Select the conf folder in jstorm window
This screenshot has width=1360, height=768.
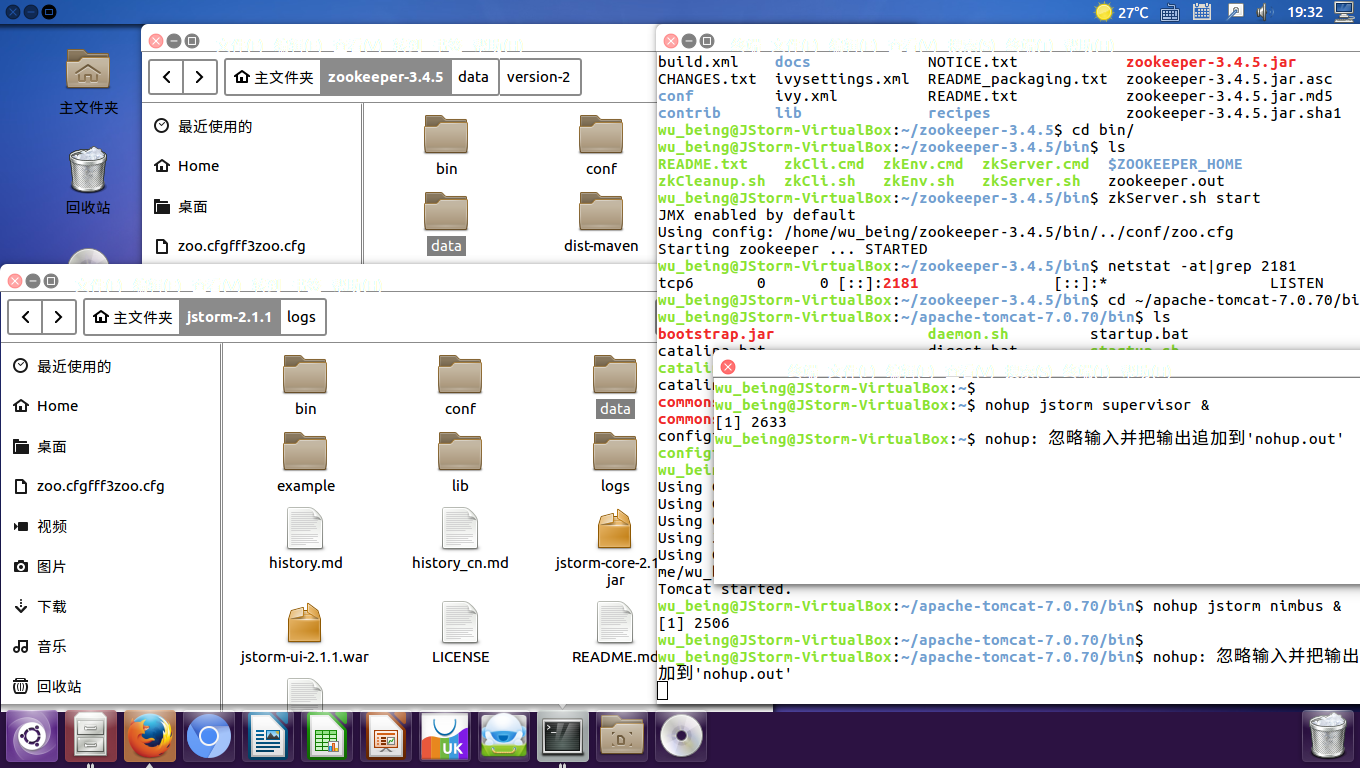[460, 386]
